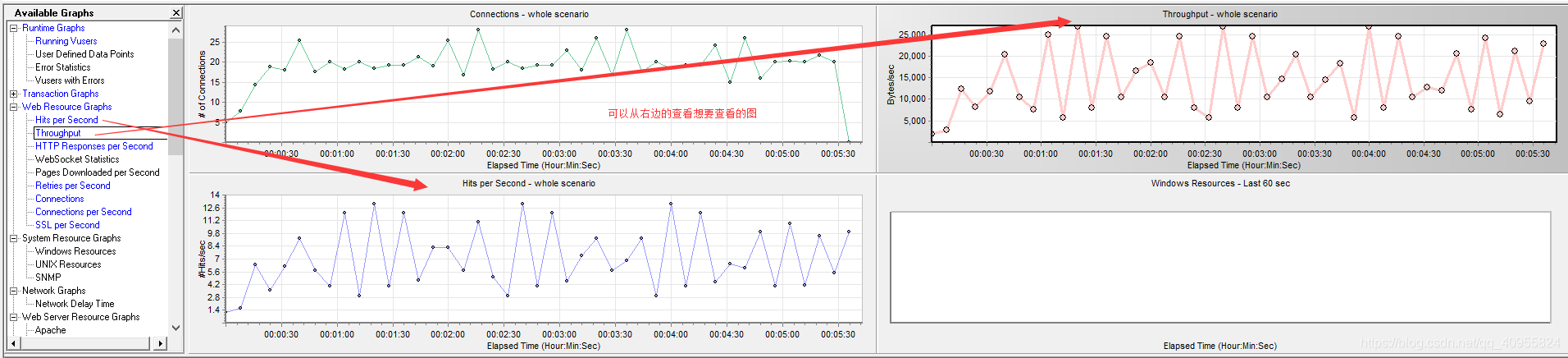1568x358 pixels.
Task: Collapse the Runtime Graphs tree node
Action: (x=13, y=28)
